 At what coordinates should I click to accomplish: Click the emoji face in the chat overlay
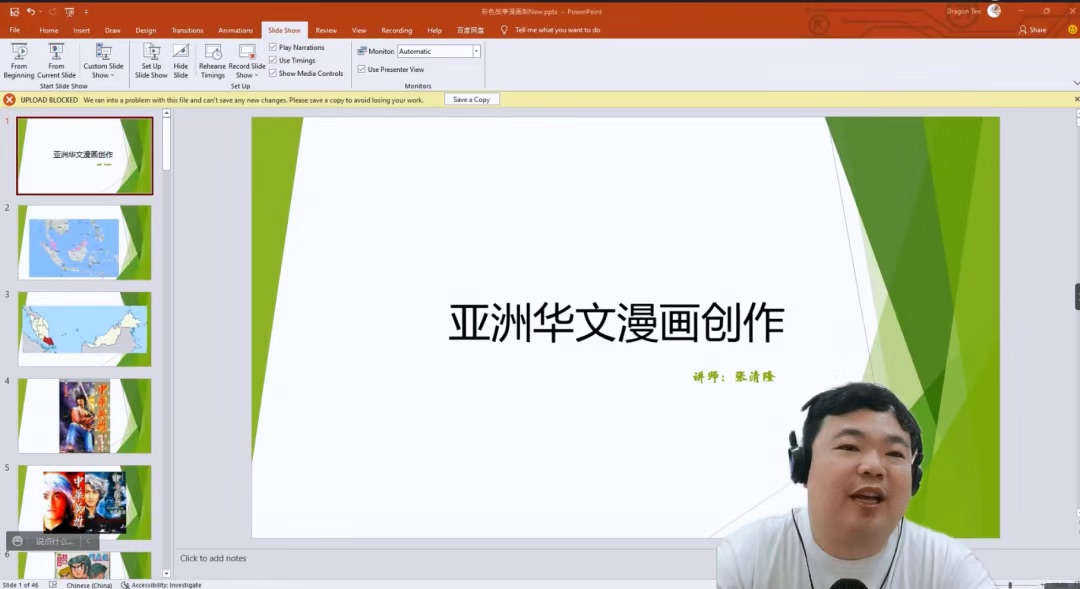[x=18, y=541]
